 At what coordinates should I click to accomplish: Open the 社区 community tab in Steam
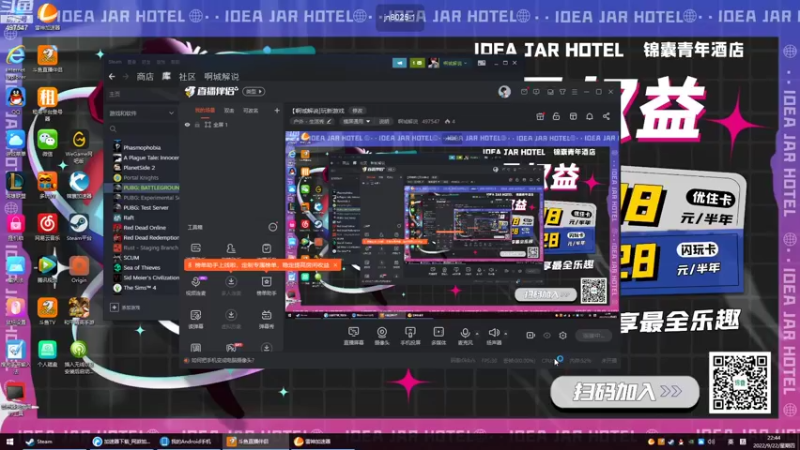pyautogui.click(x=187, y=77)
